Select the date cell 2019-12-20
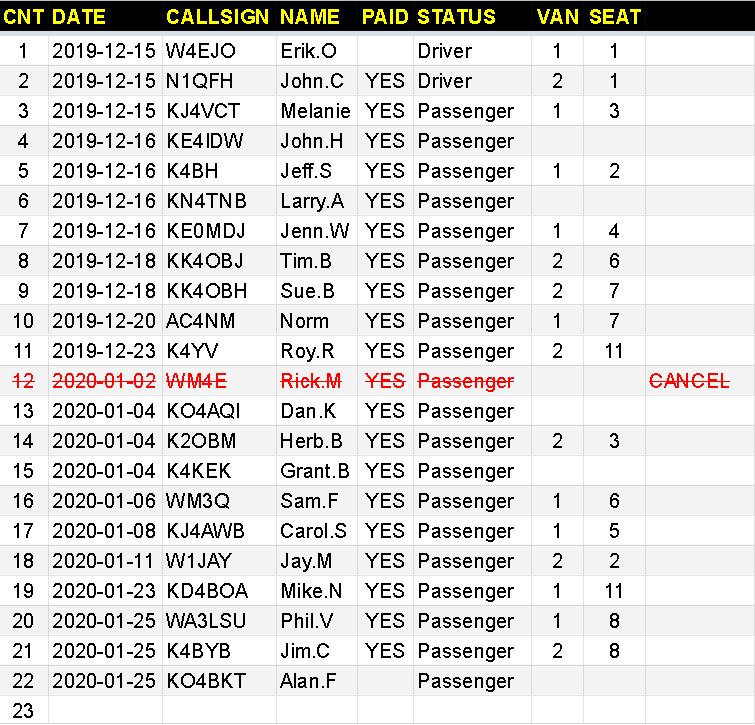The height and width of the screenshot is (725, 755). point(104,321)
